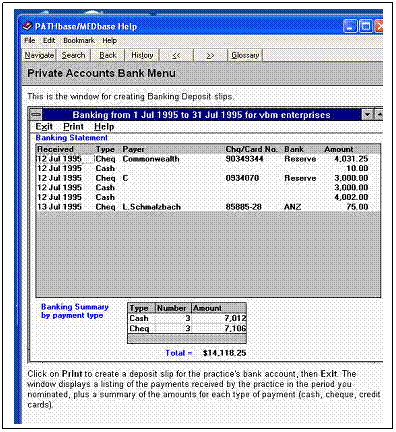Select the Commonwealth payer cell
The height and width of the screenshot is (432, 396).
[x=151, y=159]
